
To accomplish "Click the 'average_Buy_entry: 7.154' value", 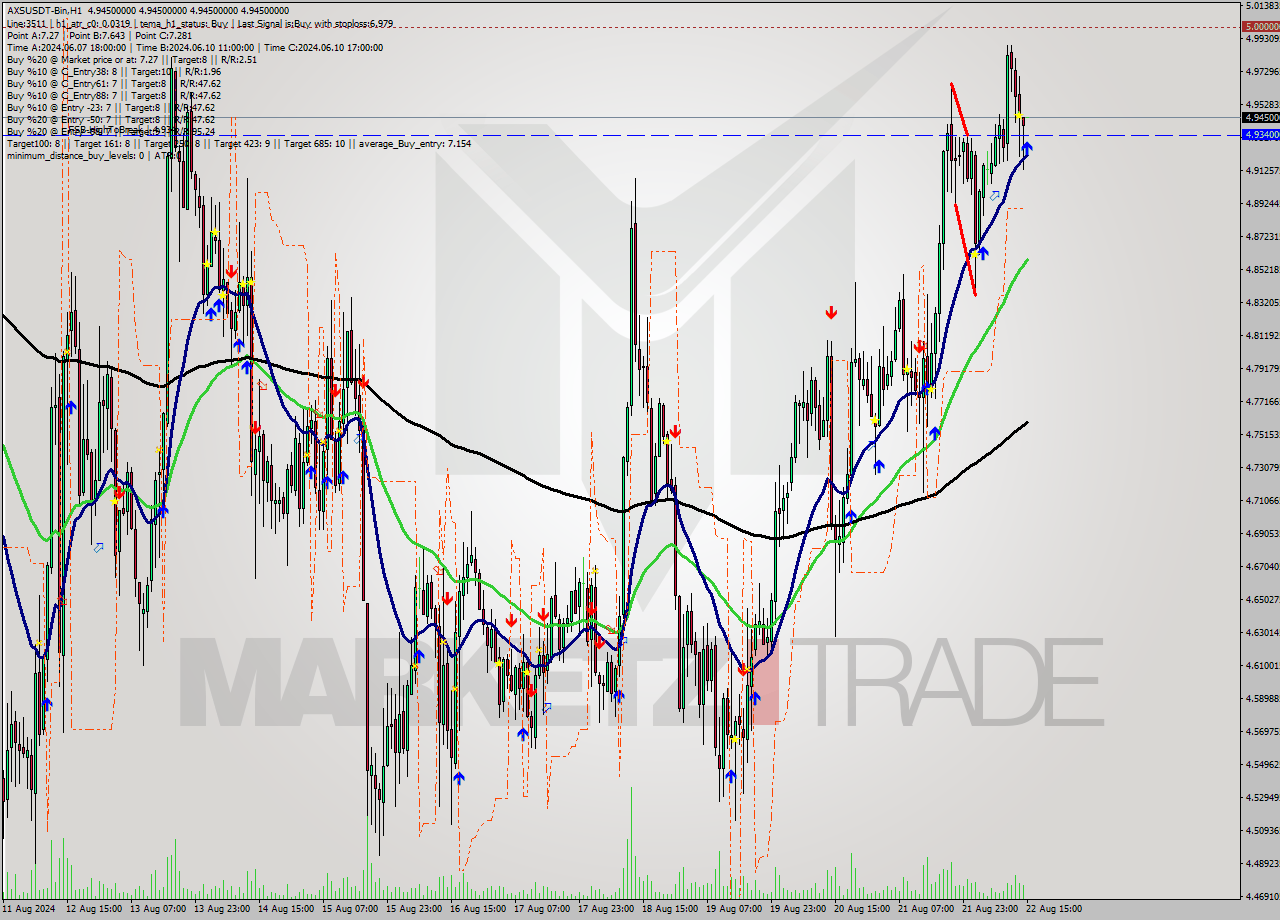I will (413, 143).
